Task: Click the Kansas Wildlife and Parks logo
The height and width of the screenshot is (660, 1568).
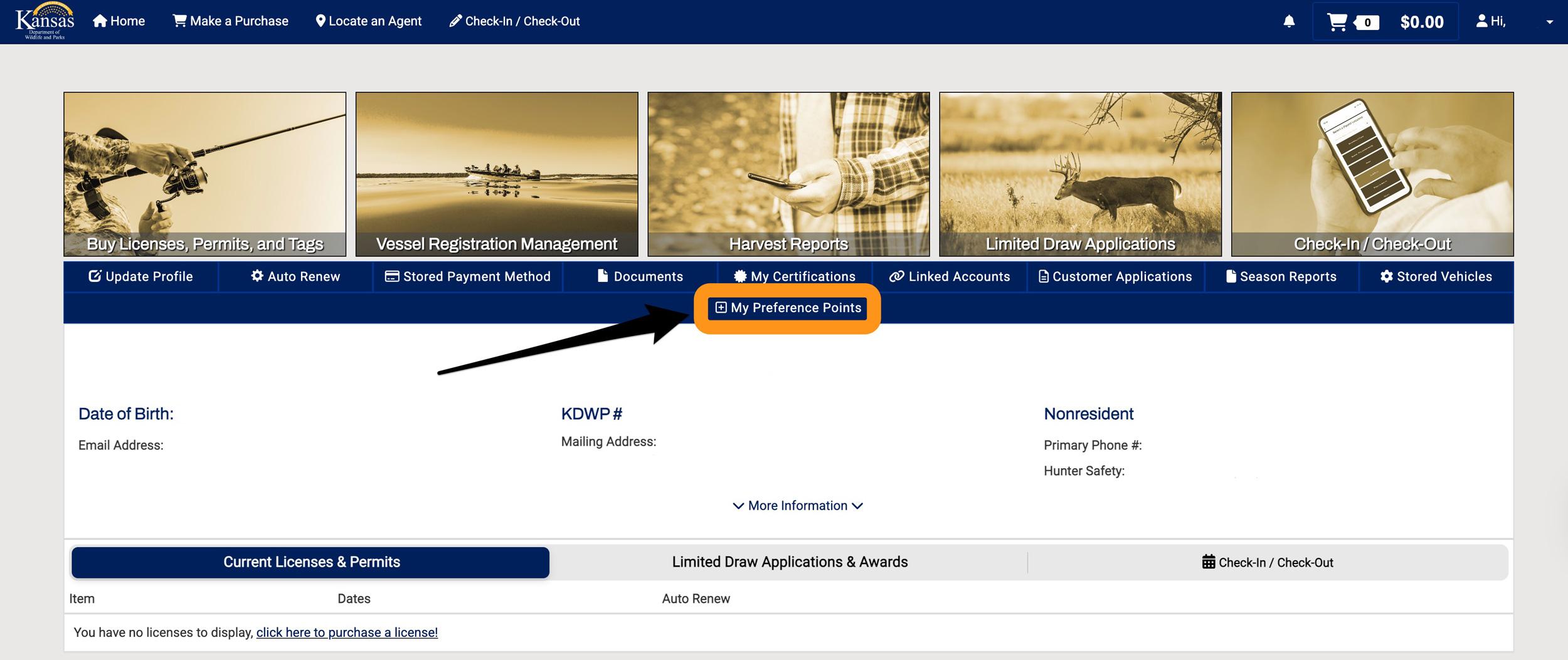Action: click(45, 21)
